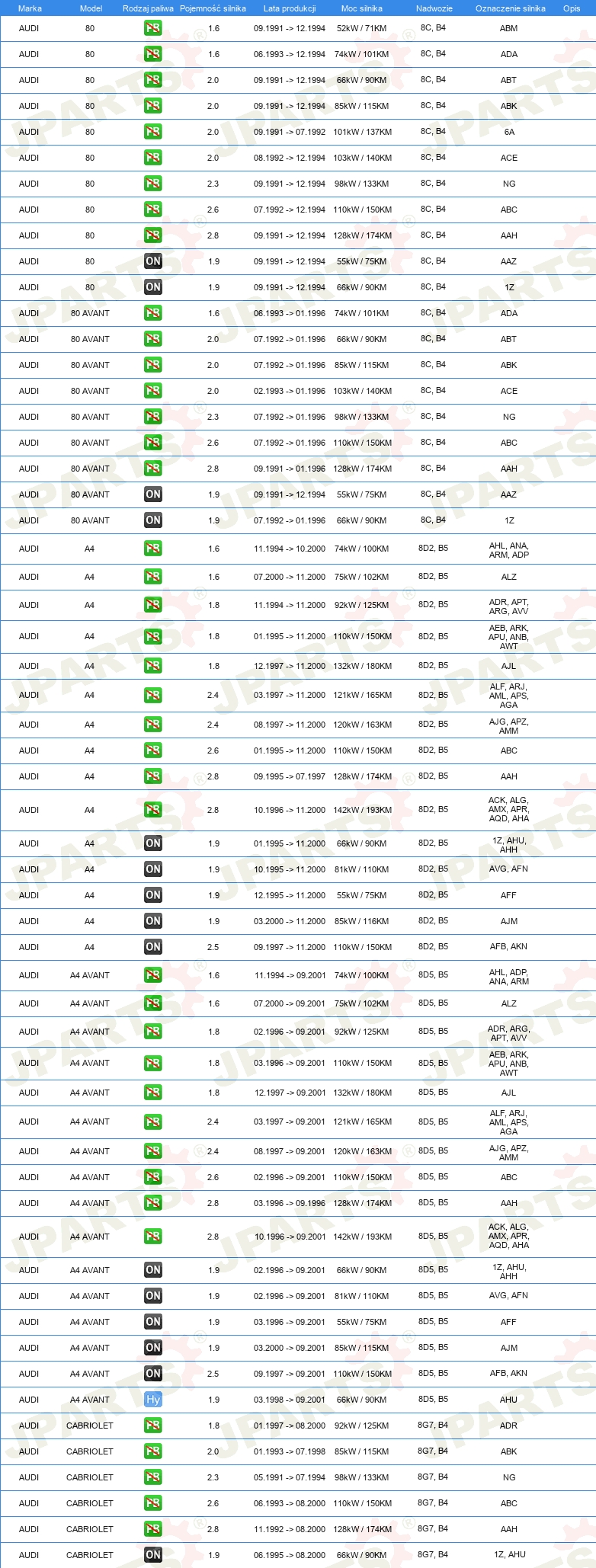This screenshot has height=1568, width=596.
Task: Click the blue Hy hybrid icon in the A4 AVANT AHU row
Action: click(x=152, y=1400)
